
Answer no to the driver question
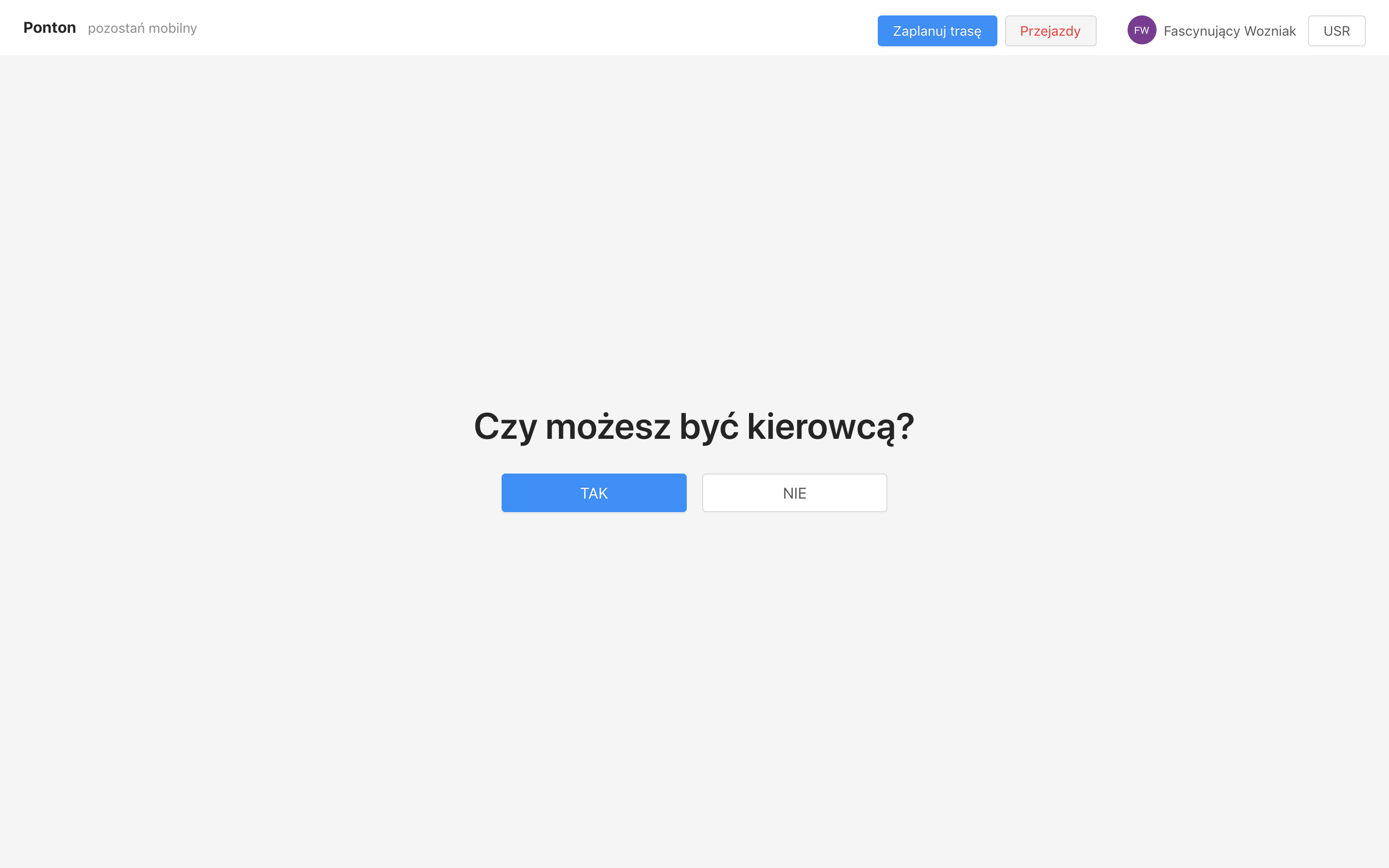(x=794, y=492)
